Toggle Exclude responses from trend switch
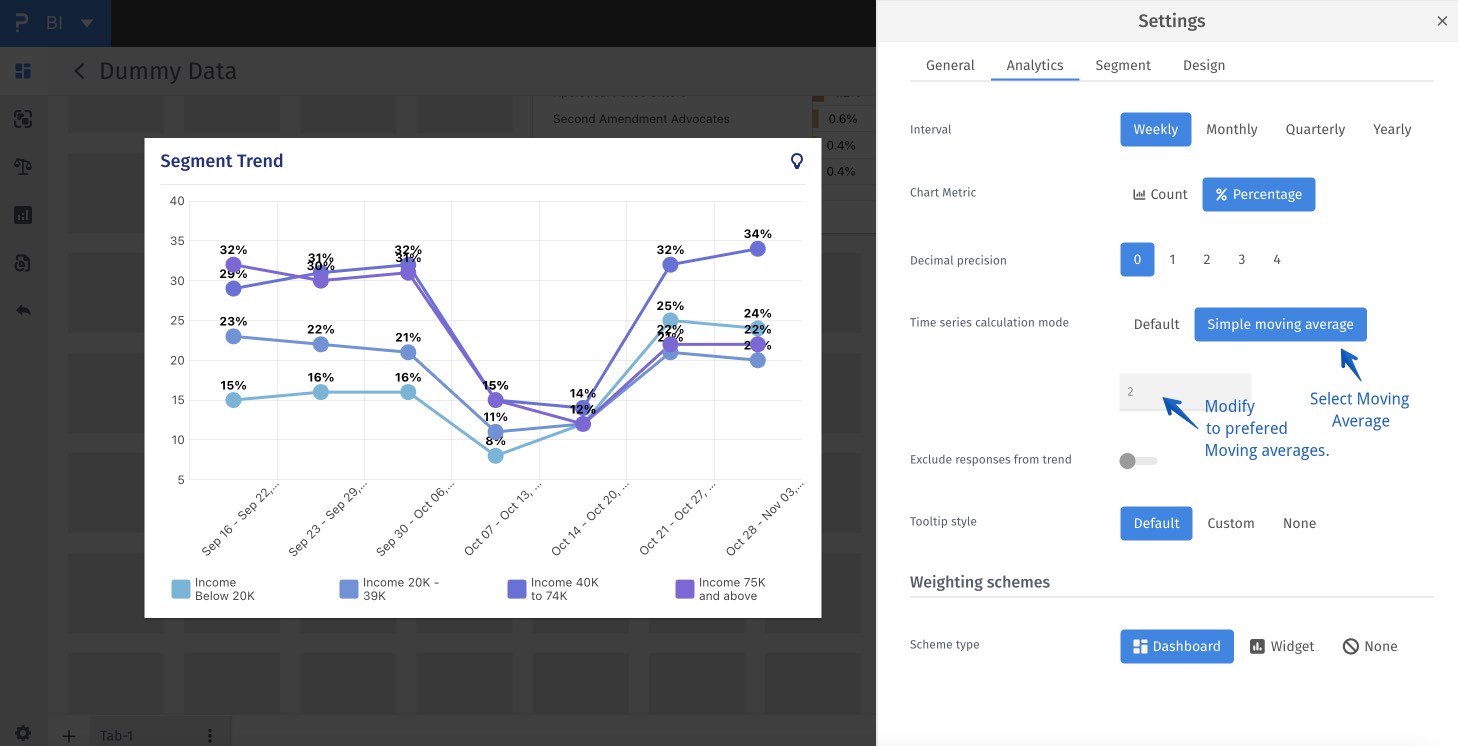 point(1138,461)
